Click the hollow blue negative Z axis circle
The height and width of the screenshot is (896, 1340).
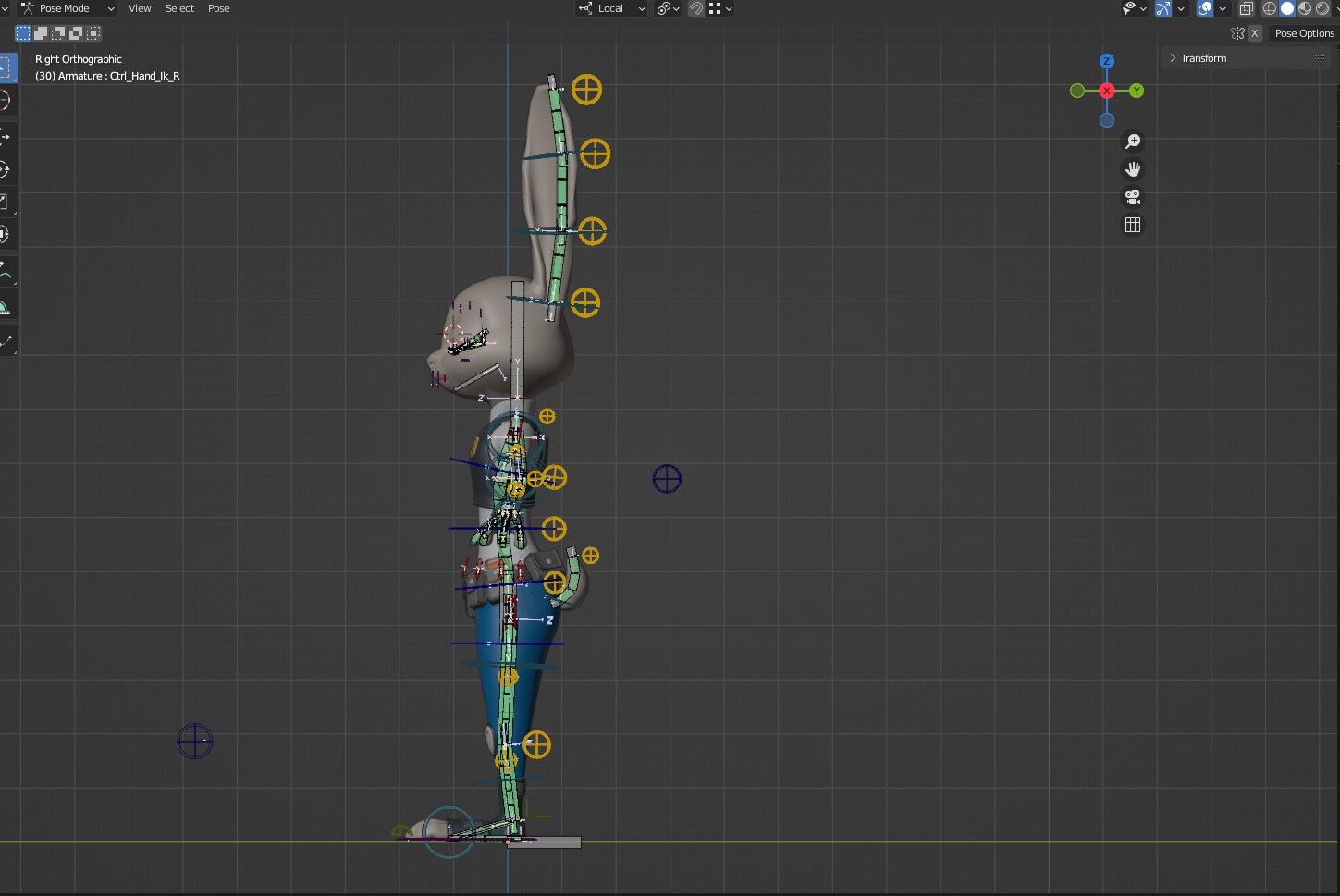coord(1107,120)
